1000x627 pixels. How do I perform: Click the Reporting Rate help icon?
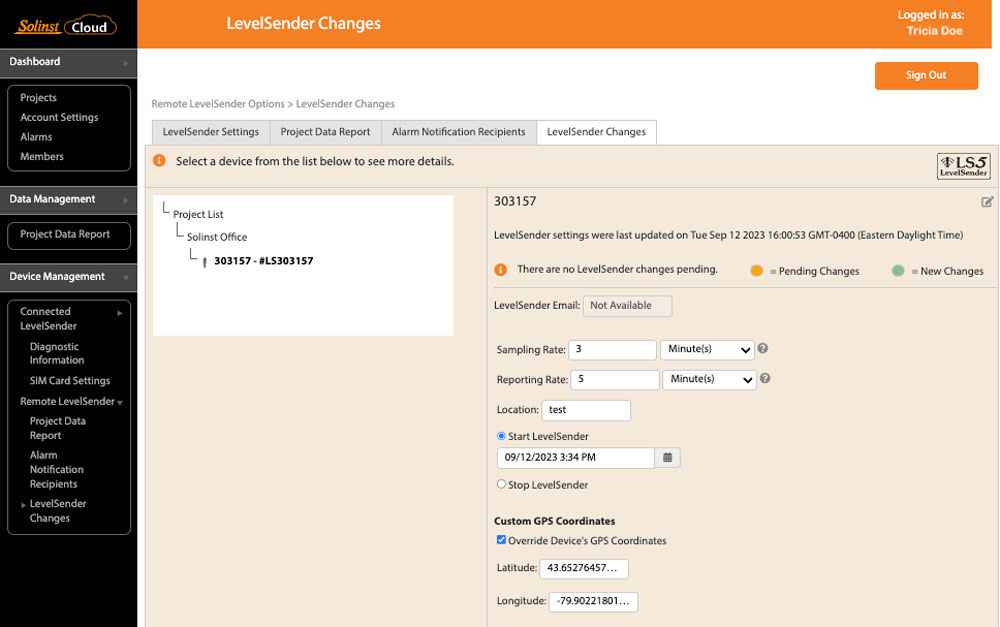(767, 379)
